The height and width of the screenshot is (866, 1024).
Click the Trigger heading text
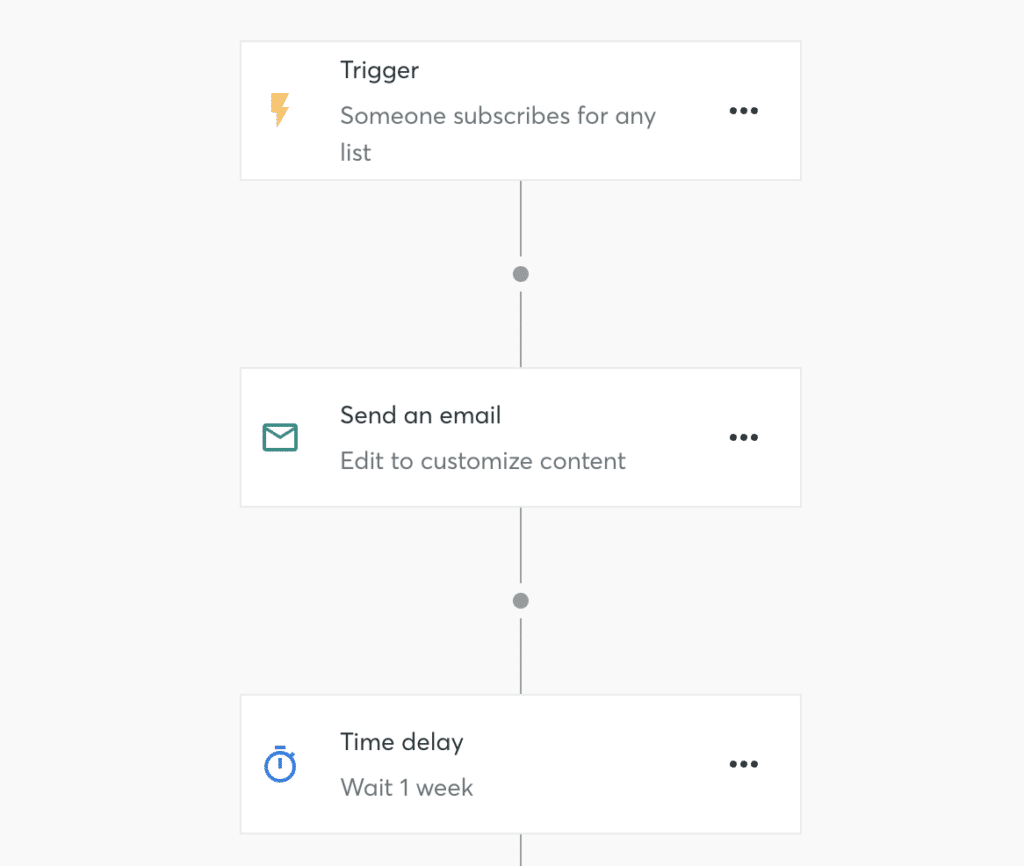click(x=379, y=70)
